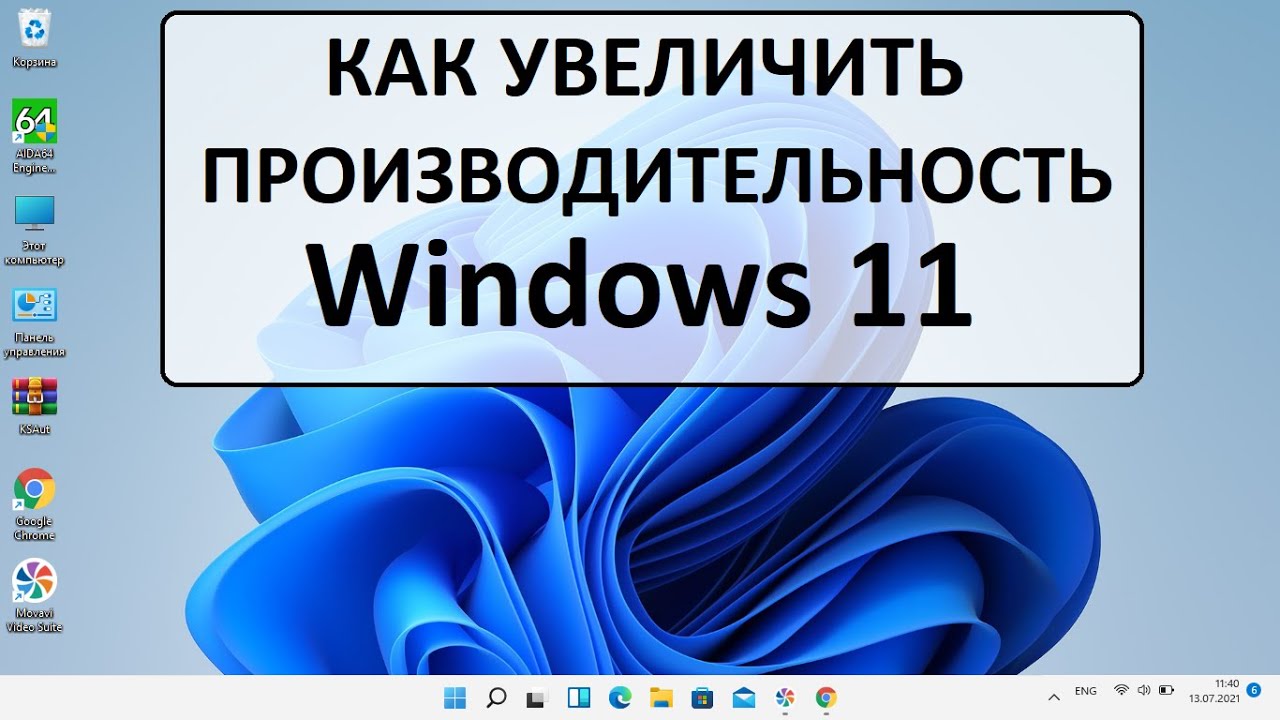Select the Google Chrome desktop shortcut
The image size is (1280, 720).
(x=34, y=504)
